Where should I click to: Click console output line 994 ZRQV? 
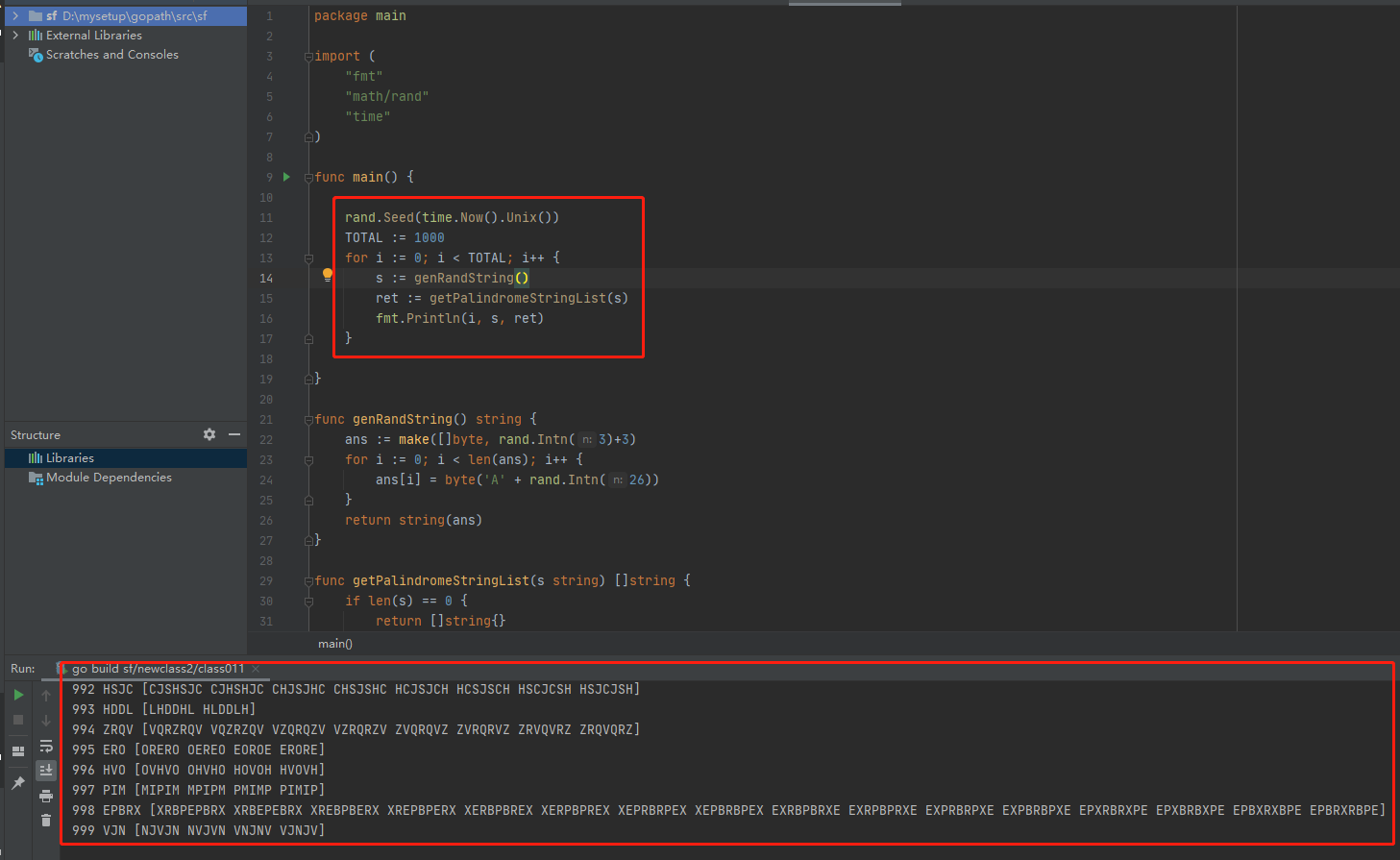[356, 730]
